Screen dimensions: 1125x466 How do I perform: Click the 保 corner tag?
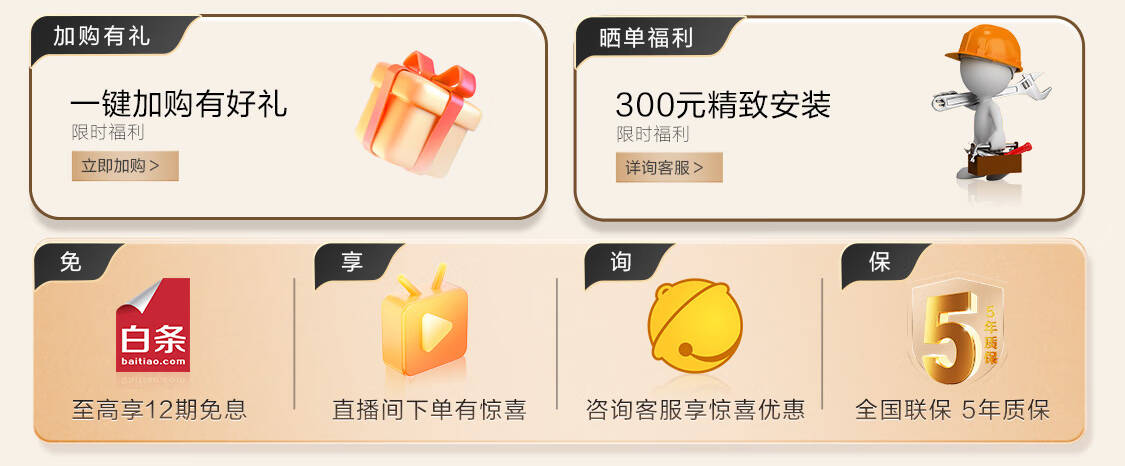click(x=879, y=262)
